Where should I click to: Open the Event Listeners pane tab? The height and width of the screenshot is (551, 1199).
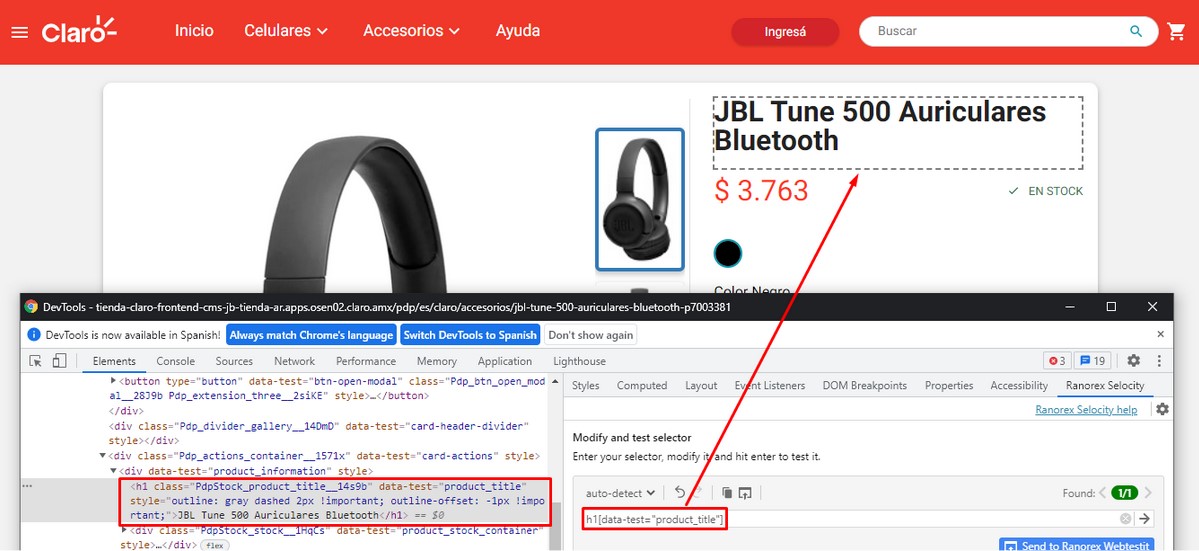770,385
